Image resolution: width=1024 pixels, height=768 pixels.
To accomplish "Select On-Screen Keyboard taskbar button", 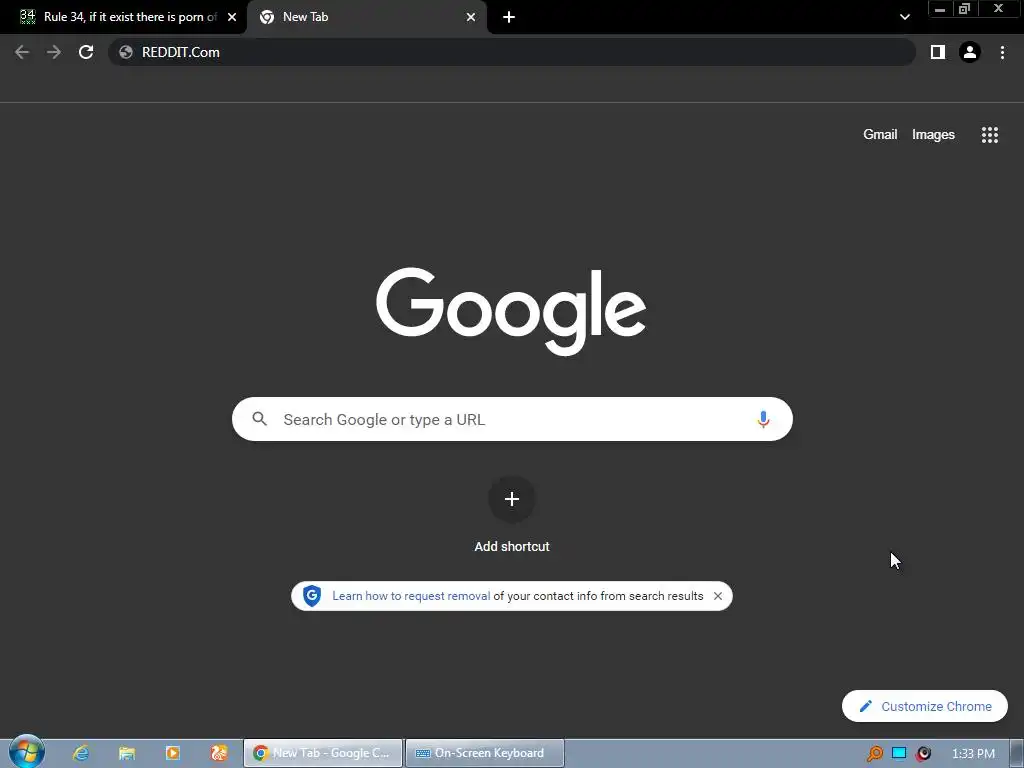I will coord(485,753).
